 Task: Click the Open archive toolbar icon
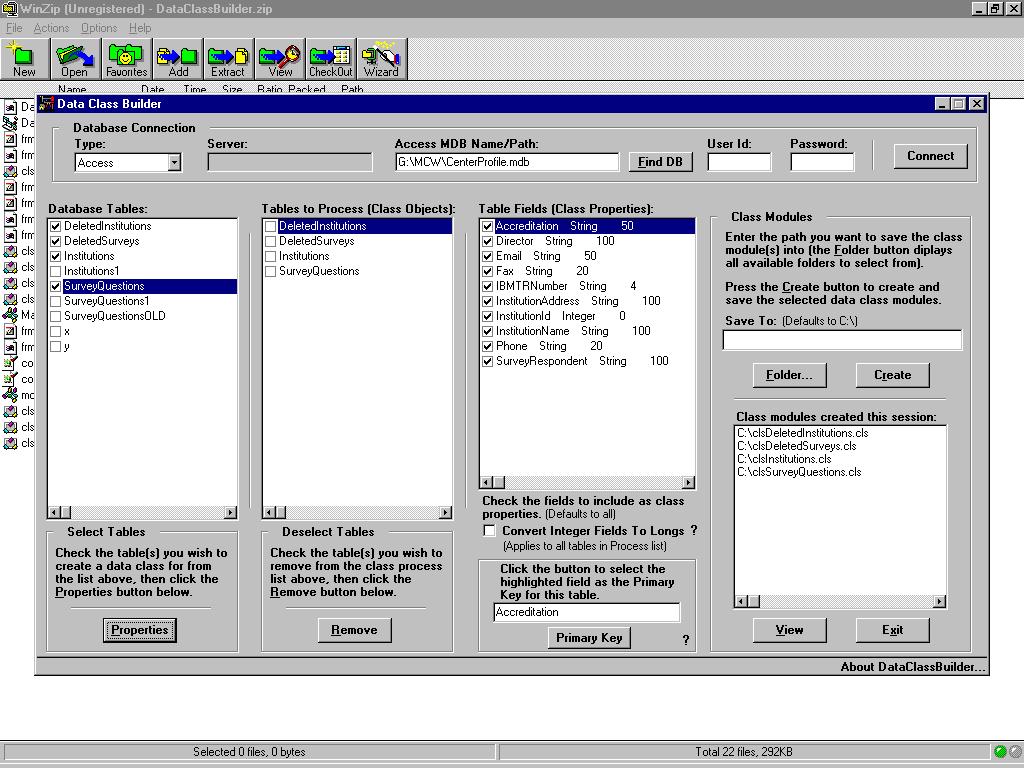pos(74,59)
